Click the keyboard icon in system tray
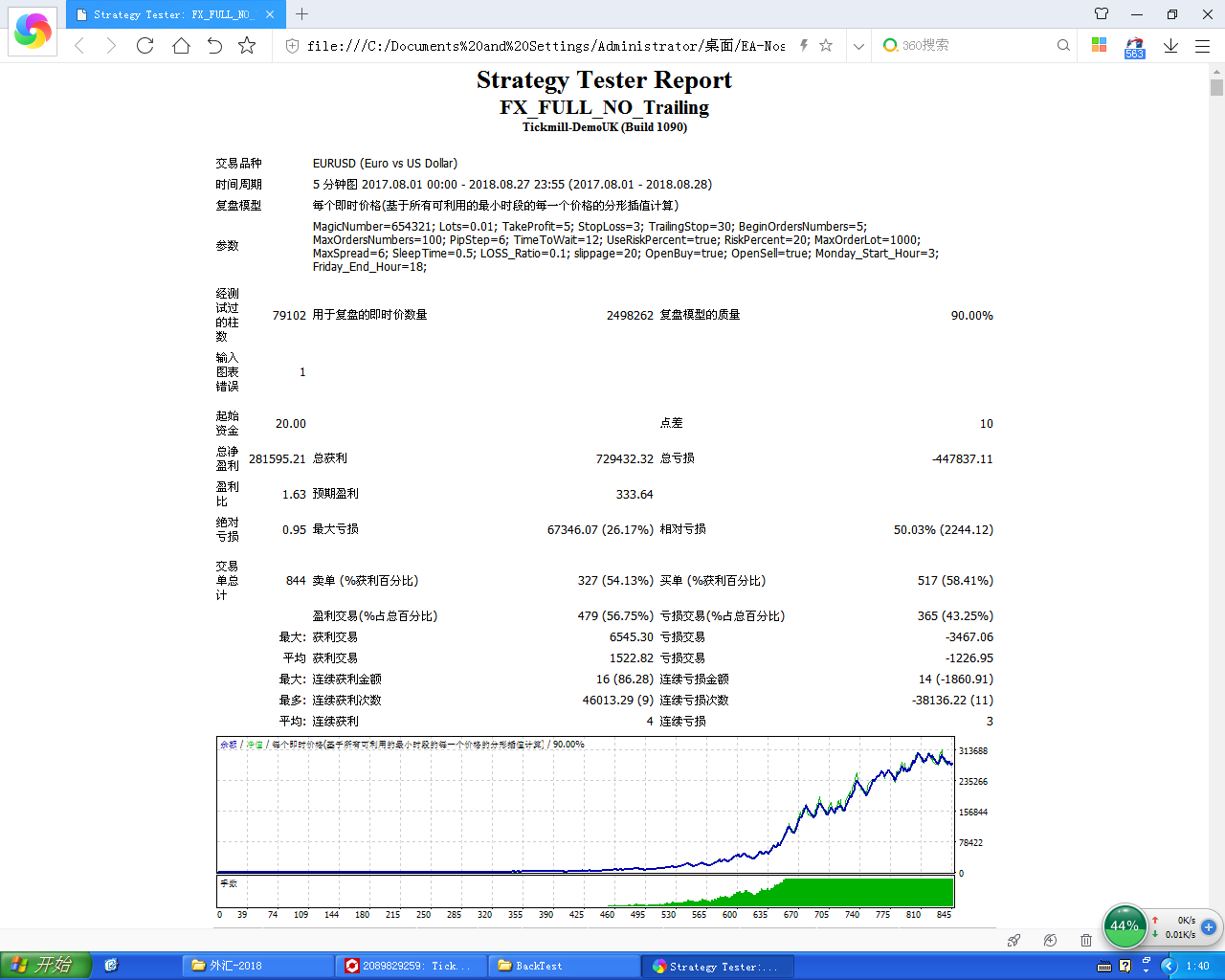The height and width of the screenshot is (980, 1225). tap(1104, 966)
